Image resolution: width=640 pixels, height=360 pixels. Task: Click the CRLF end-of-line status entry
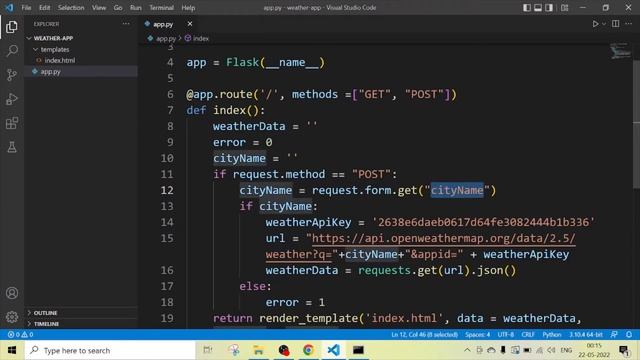tap(527, 335)
